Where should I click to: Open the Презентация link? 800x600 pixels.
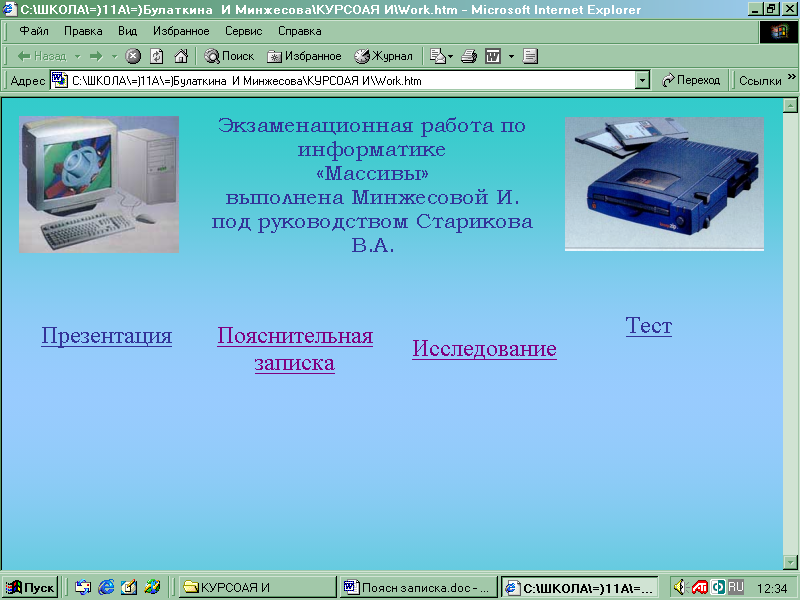pos(107,336)
